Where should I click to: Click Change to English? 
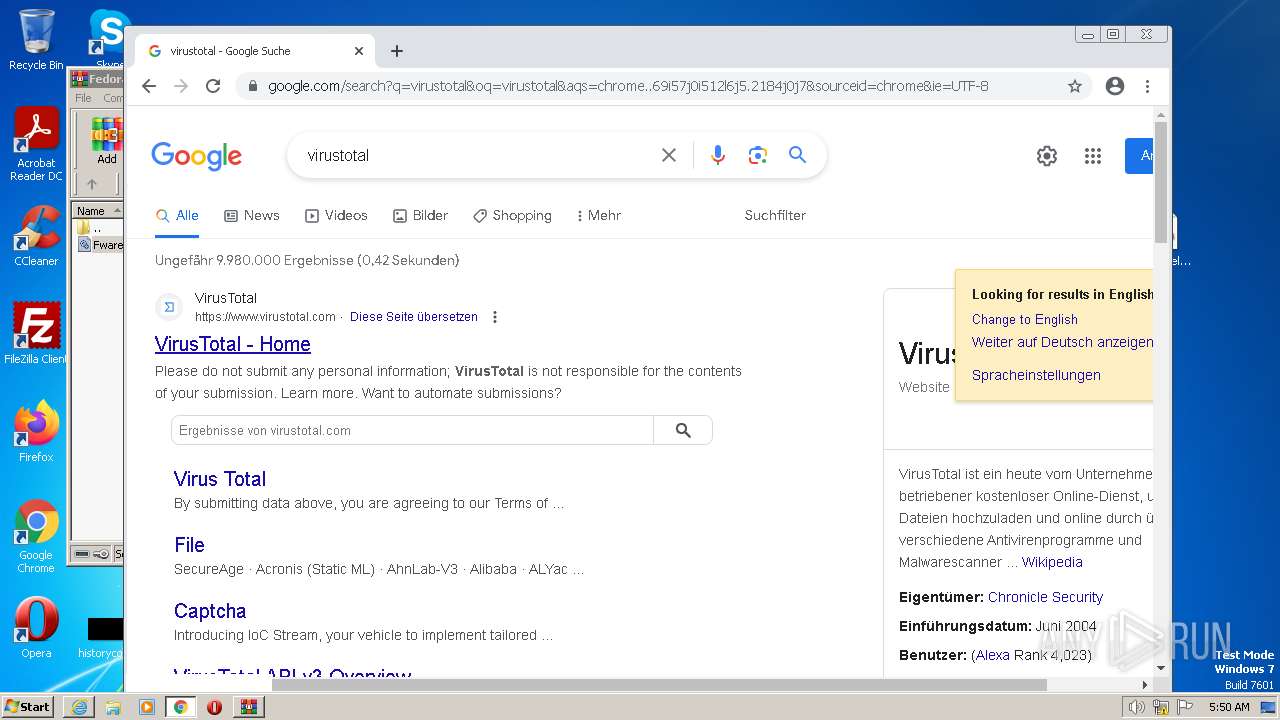pyautogui.click(x=1025, y=320)
